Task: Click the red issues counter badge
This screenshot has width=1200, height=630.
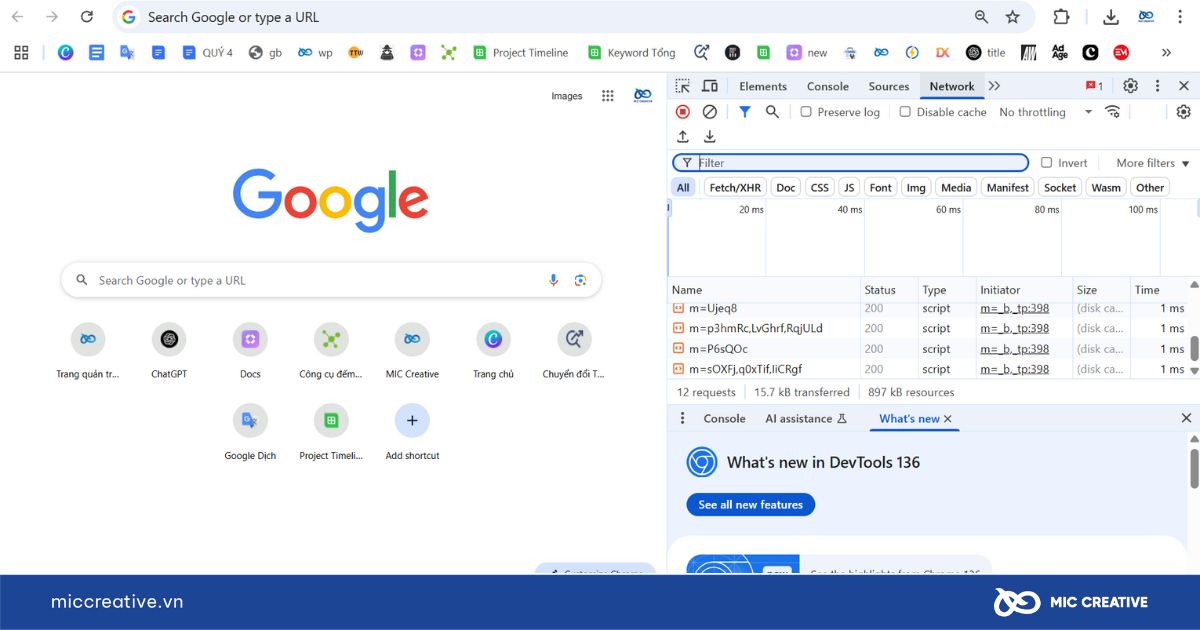Action: (x=1094, y=86)
